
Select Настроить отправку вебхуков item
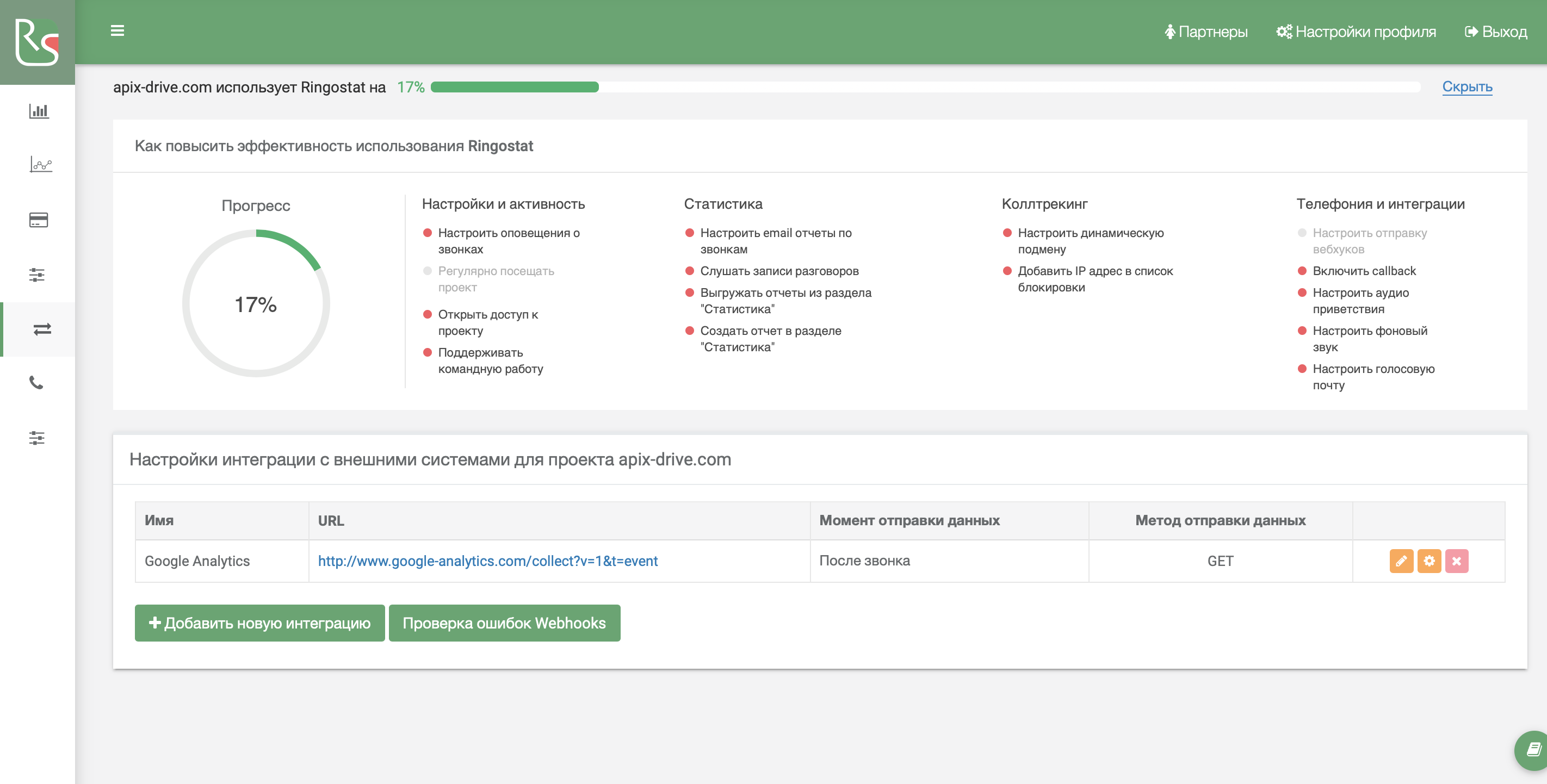coord(1369,241)
